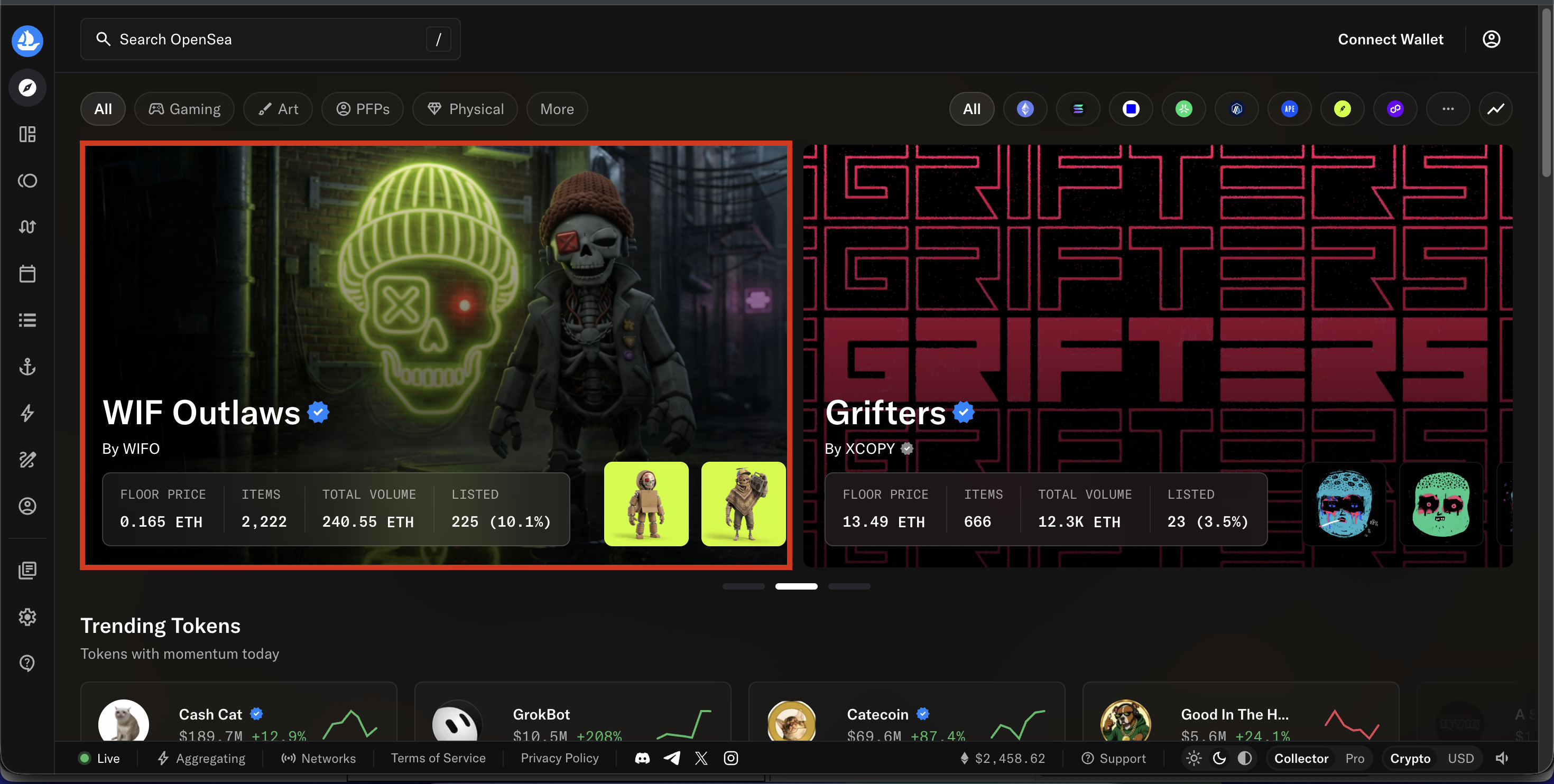Viewport: 1554px width, 784px height.
Task: Open the Aggregating status menu
Action: point(201,758)
